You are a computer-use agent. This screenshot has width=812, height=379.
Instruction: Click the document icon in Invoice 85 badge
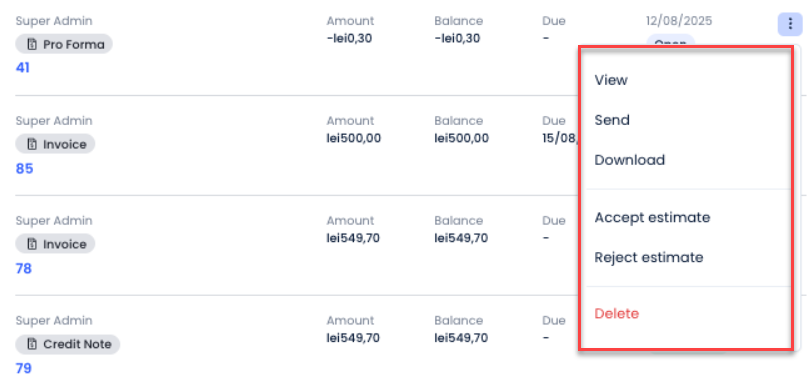pos(32,144)
